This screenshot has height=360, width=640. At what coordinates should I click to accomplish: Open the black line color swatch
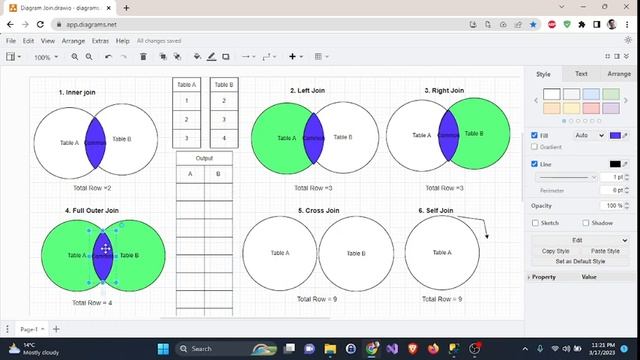615,164
